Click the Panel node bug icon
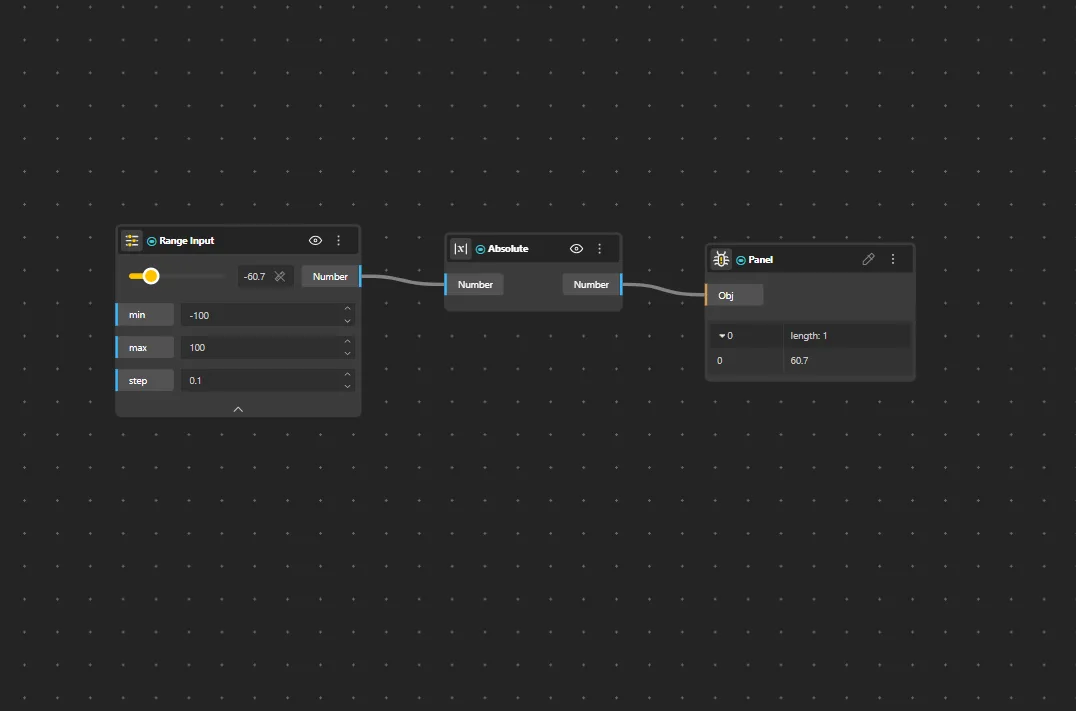 721,259
